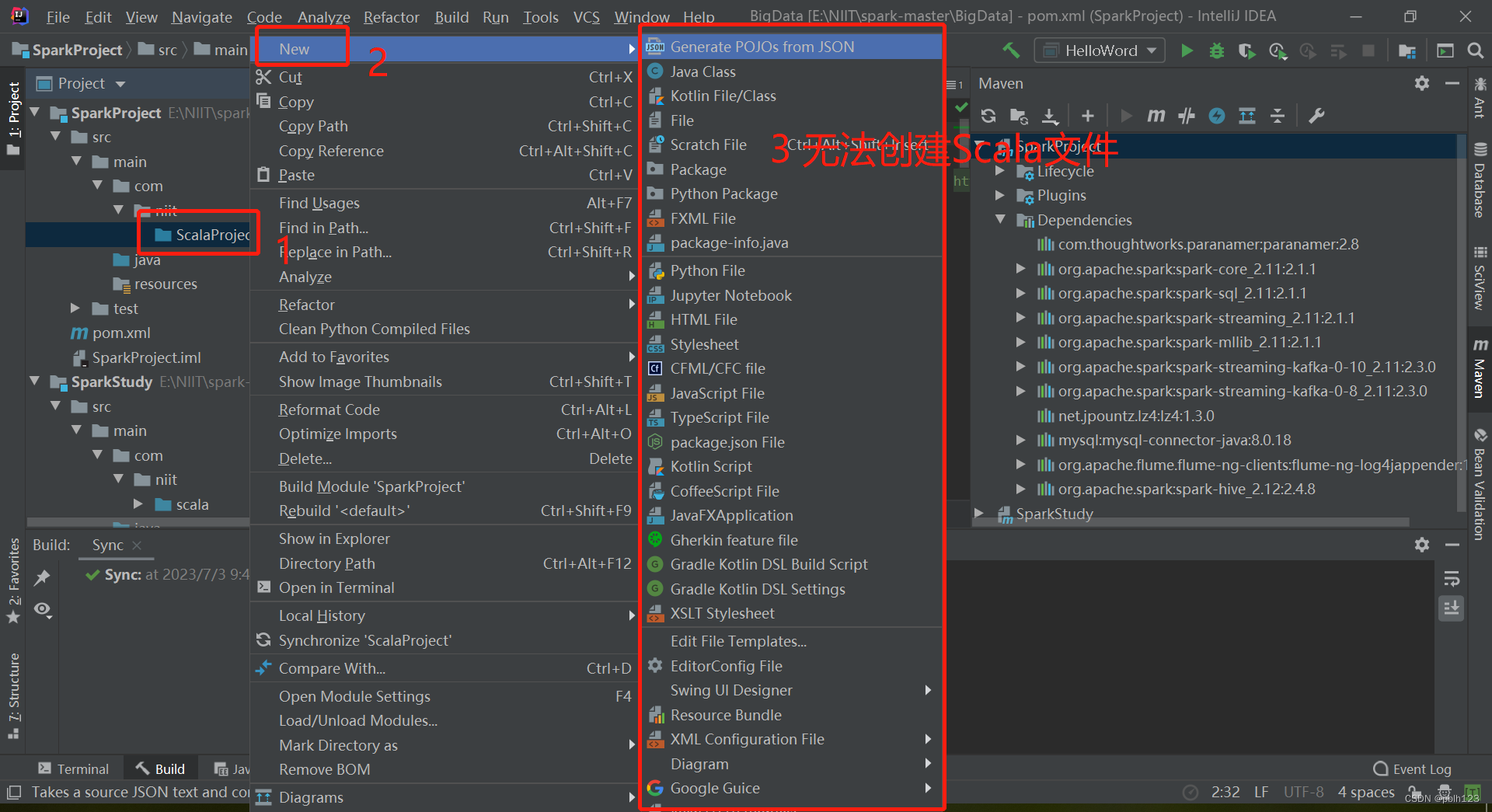Close the Sync tab in Build panel
Screen dimensions: 1492x812
click(x=137, y=545)
